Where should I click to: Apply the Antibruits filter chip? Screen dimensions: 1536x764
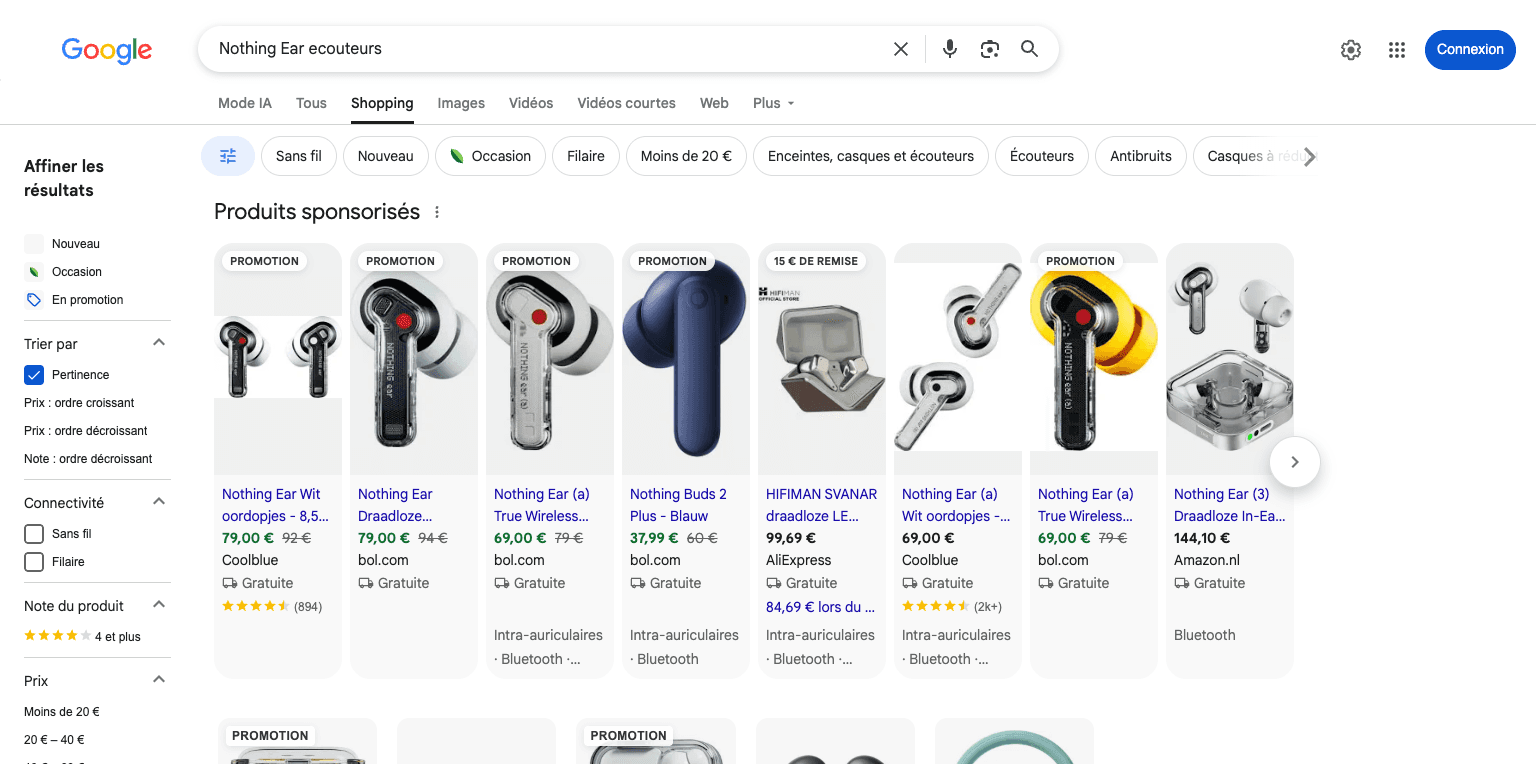(x=1141, y=156)
